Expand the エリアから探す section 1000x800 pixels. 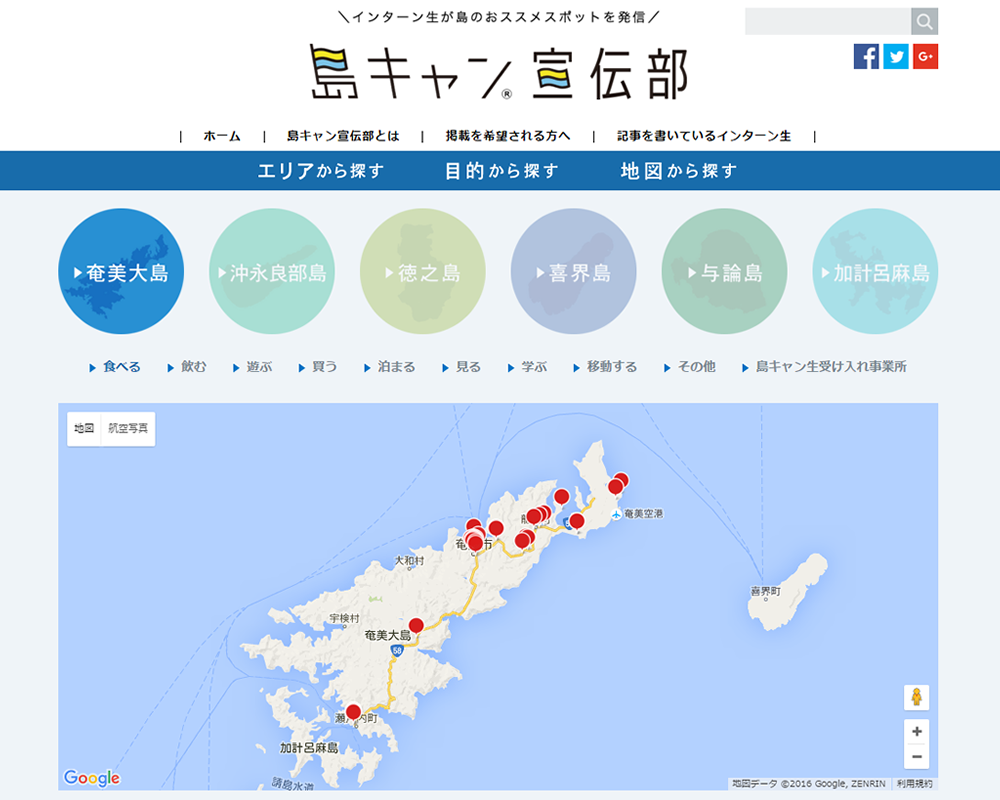320,171
